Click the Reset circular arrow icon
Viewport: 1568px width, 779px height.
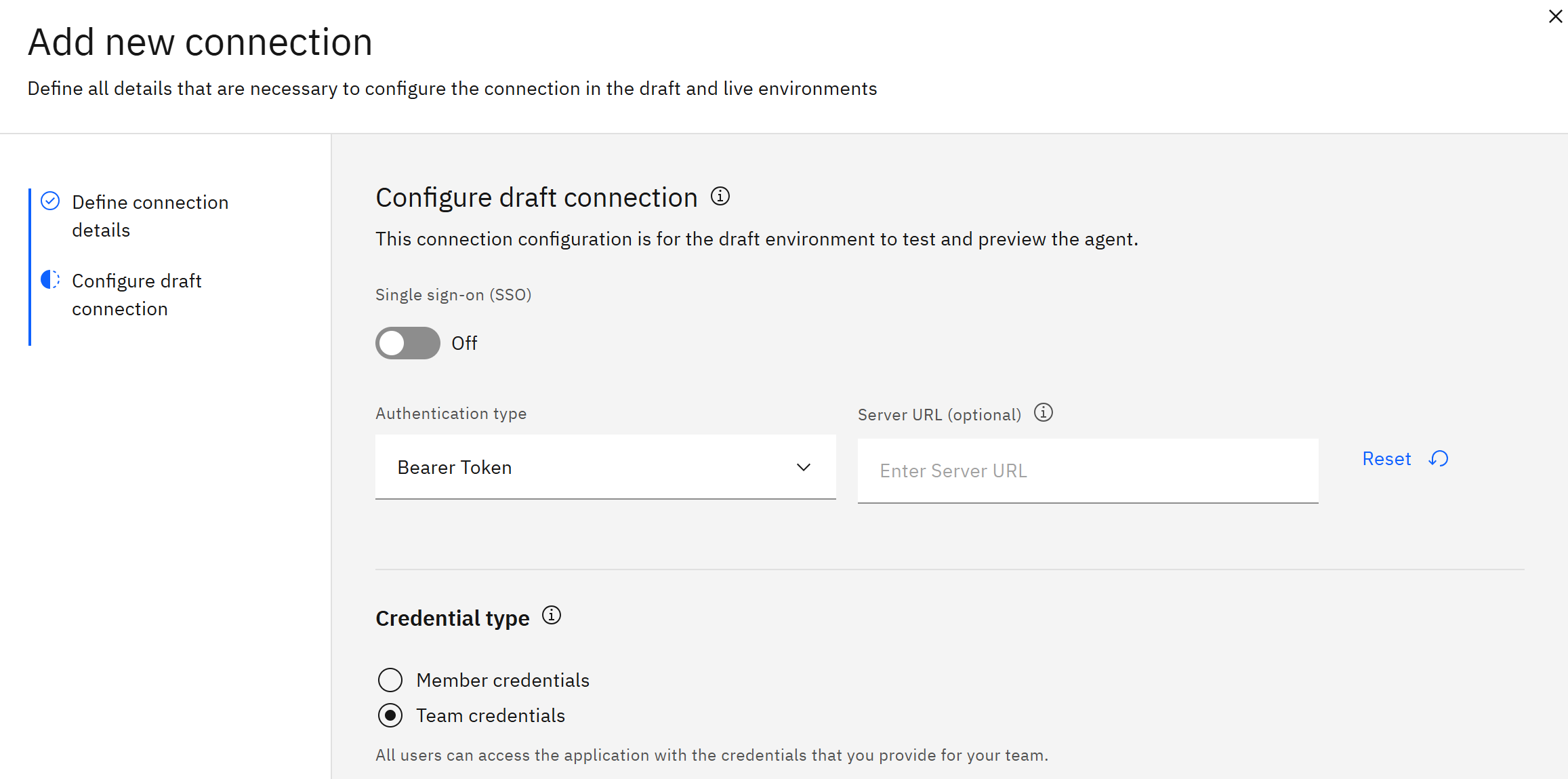point(1439,458)
